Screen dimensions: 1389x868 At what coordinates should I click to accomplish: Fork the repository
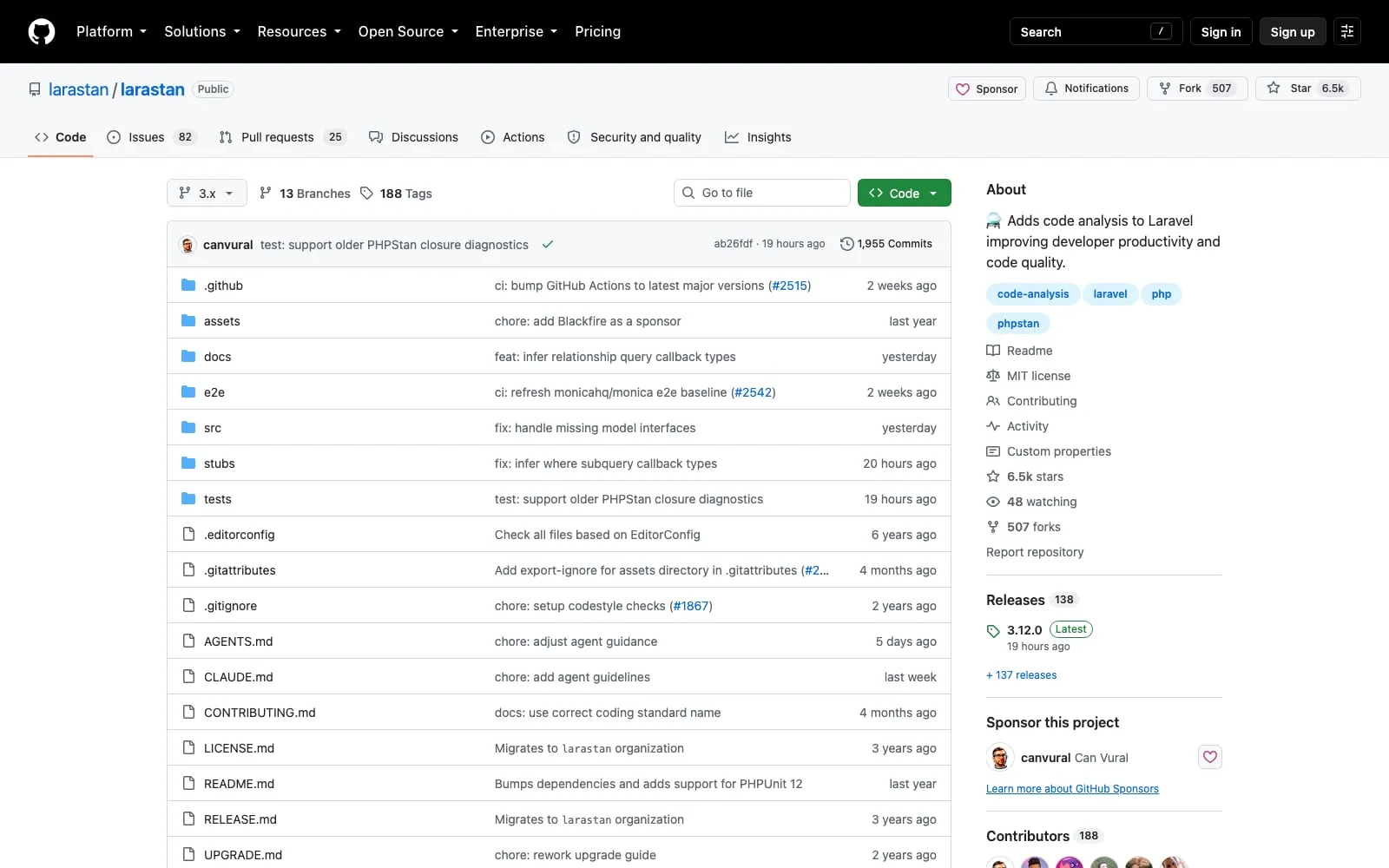pyautogui.click(x=1197, y=89)
